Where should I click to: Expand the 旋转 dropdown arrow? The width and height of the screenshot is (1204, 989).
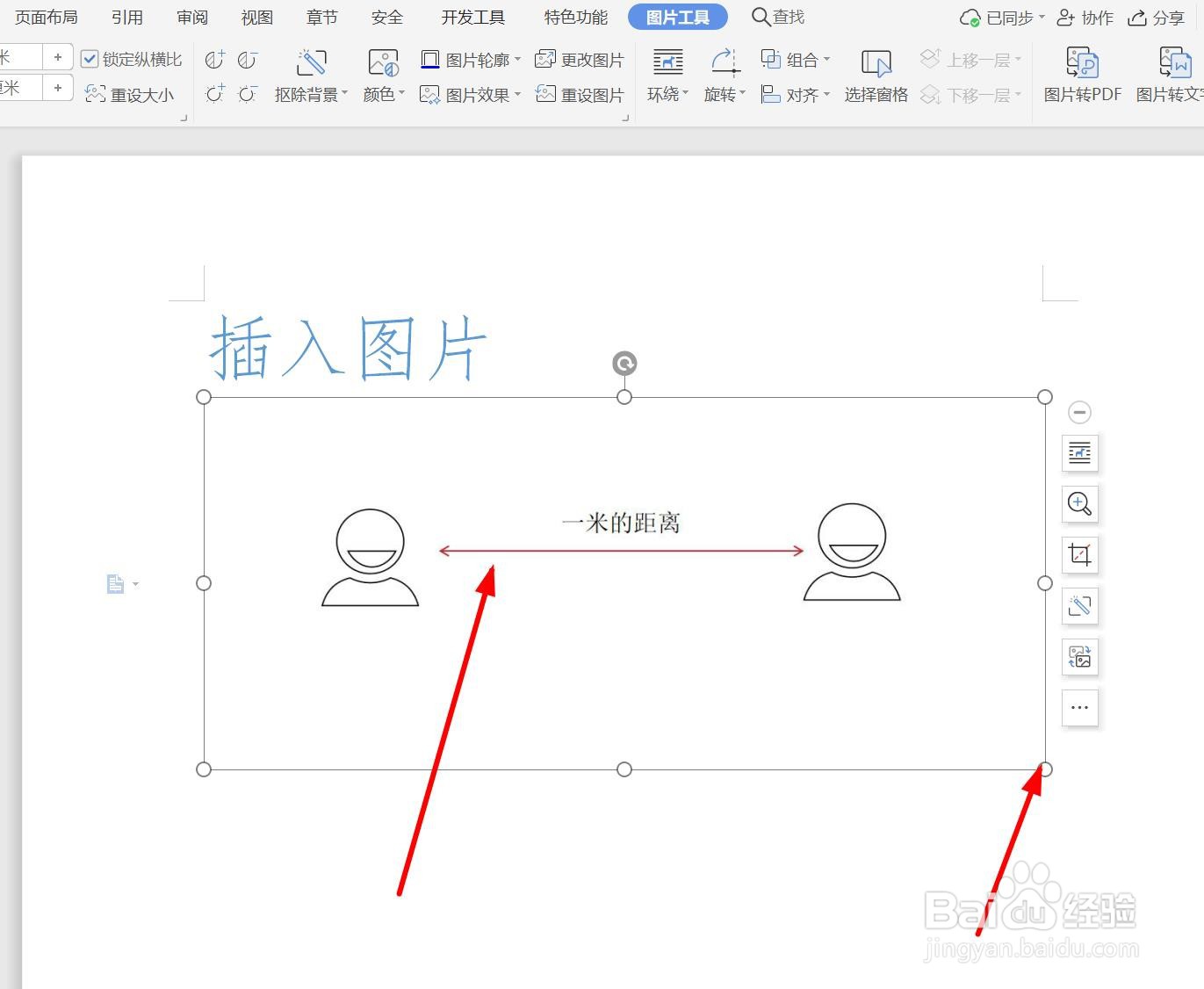[742, 93]
